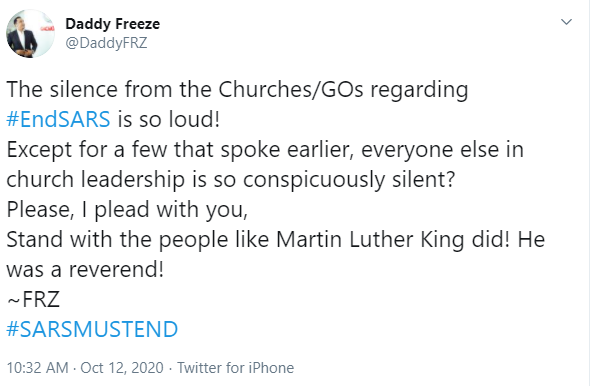
Task: Open the Daddy Freeze display name
Action: coord(113,24)
